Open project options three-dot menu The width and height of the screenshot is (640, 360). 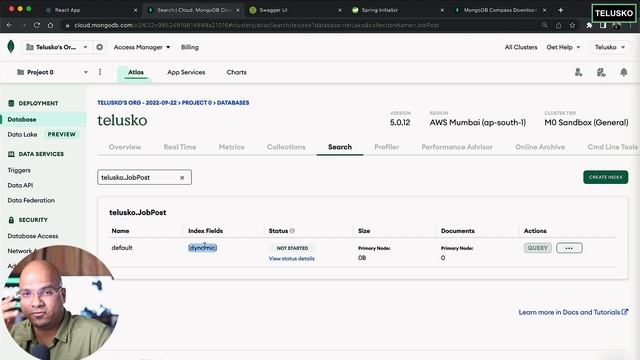tap(100, 72)
